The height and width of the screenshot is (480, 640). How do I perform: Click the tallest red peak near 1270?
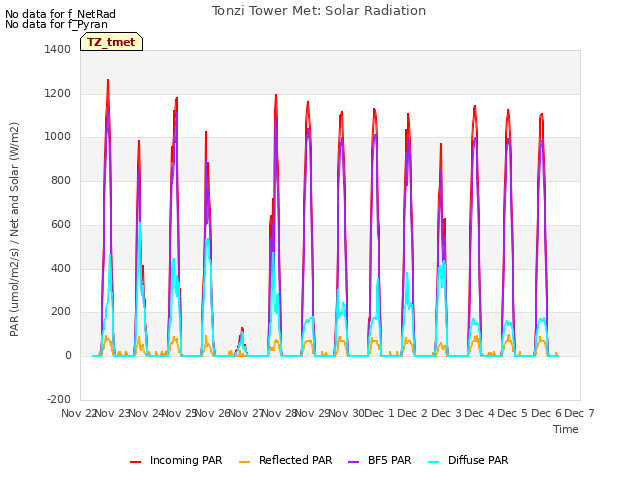[108, 81]
